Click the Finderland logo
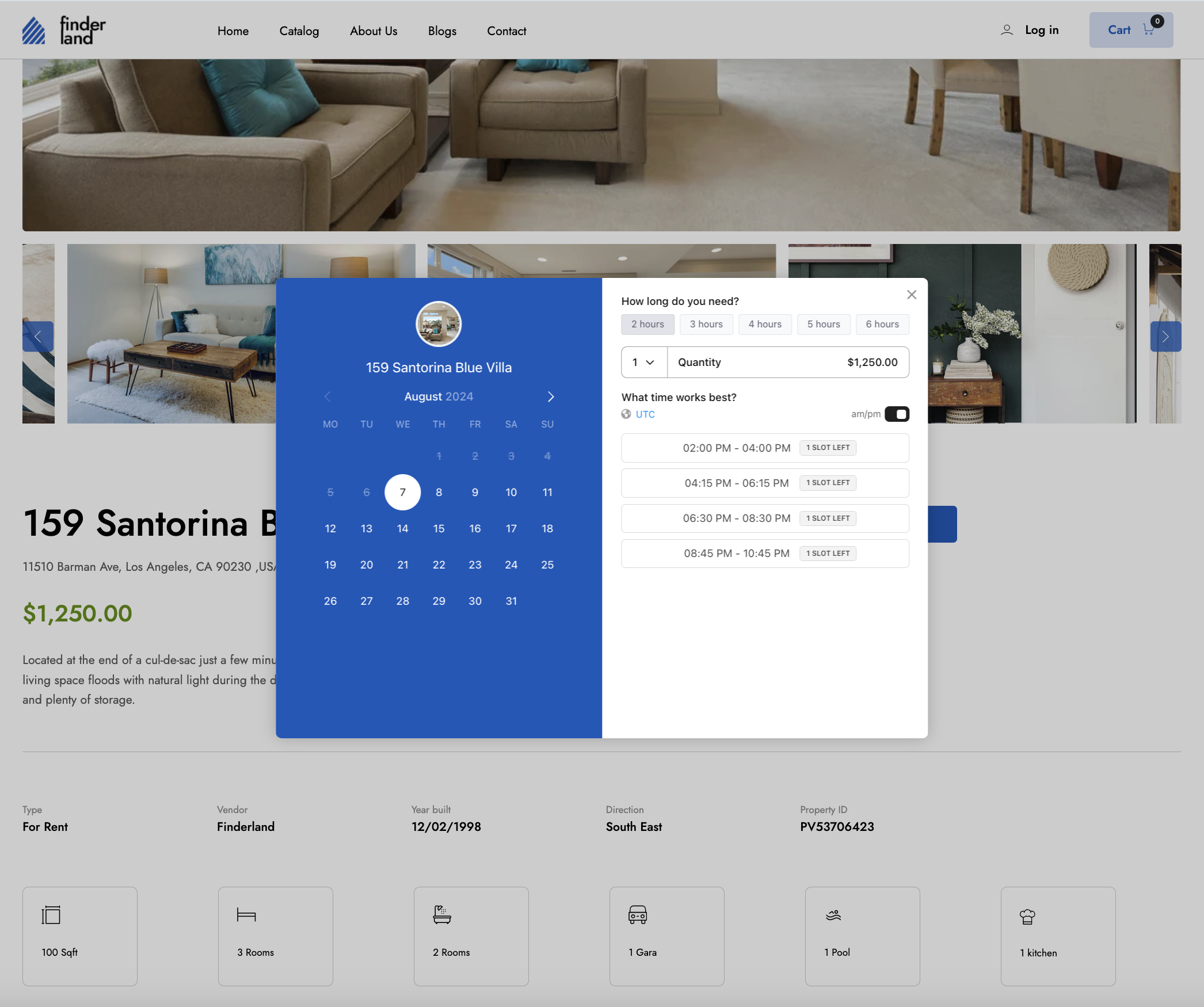The width and height of the screenshot is (1204, 1007). 64,30
